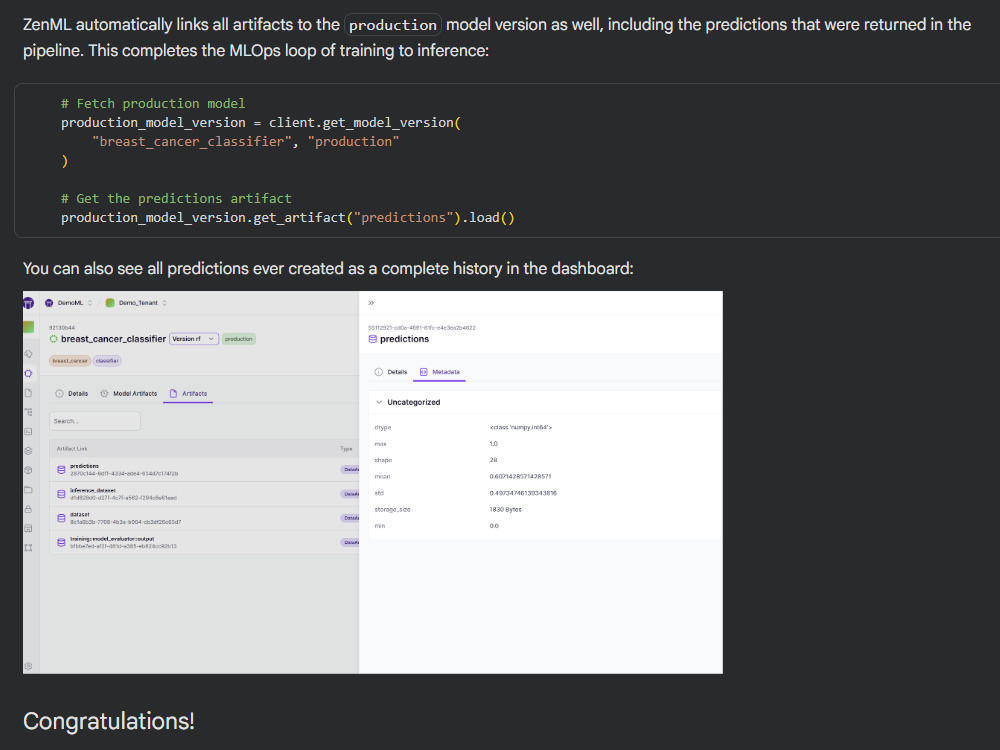Click the shape value 28

tap(494, 460)
